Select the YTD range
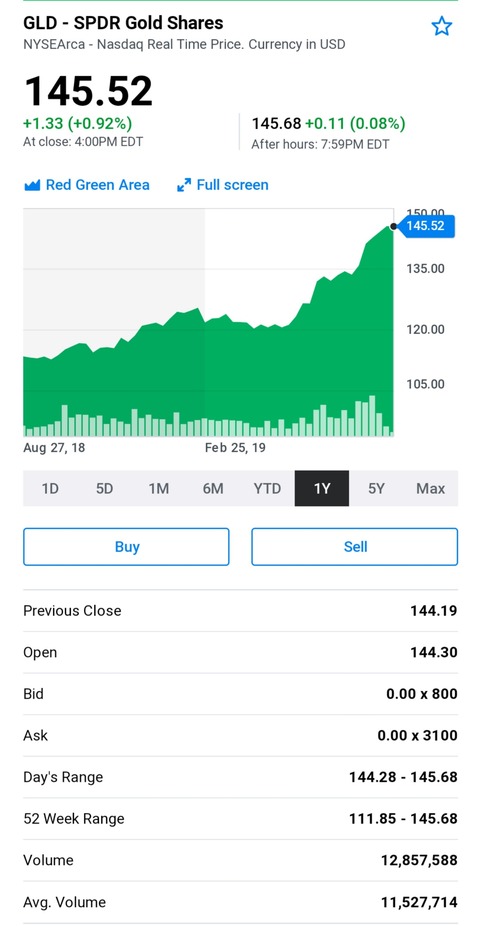Image resolution: width=480 pixels, height=926 pixels. [267, 488]
